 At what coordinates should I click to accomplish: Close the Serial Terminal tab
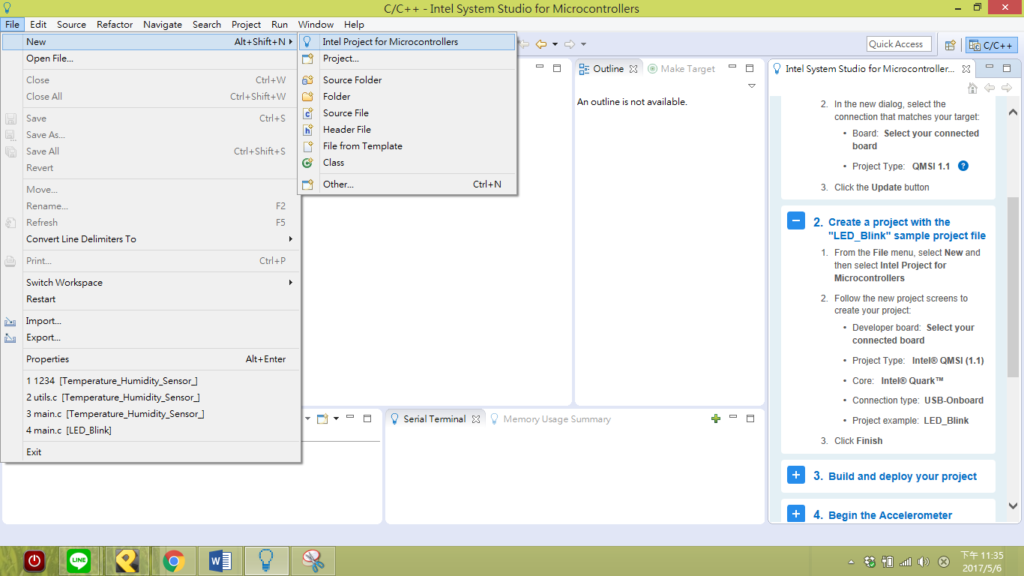point(476,419)
